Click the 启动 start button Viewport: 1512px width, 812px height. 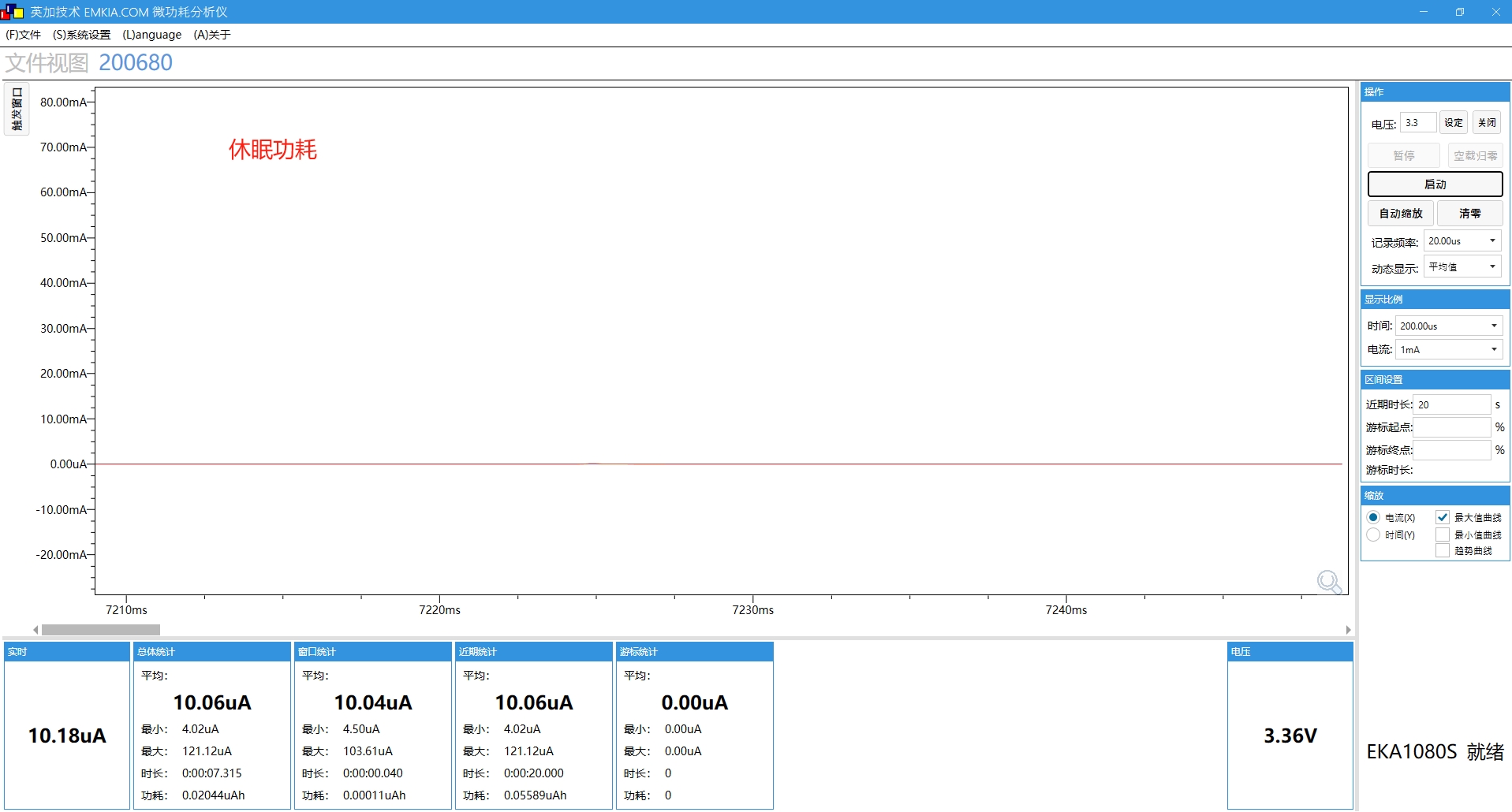pos(1435,184)
